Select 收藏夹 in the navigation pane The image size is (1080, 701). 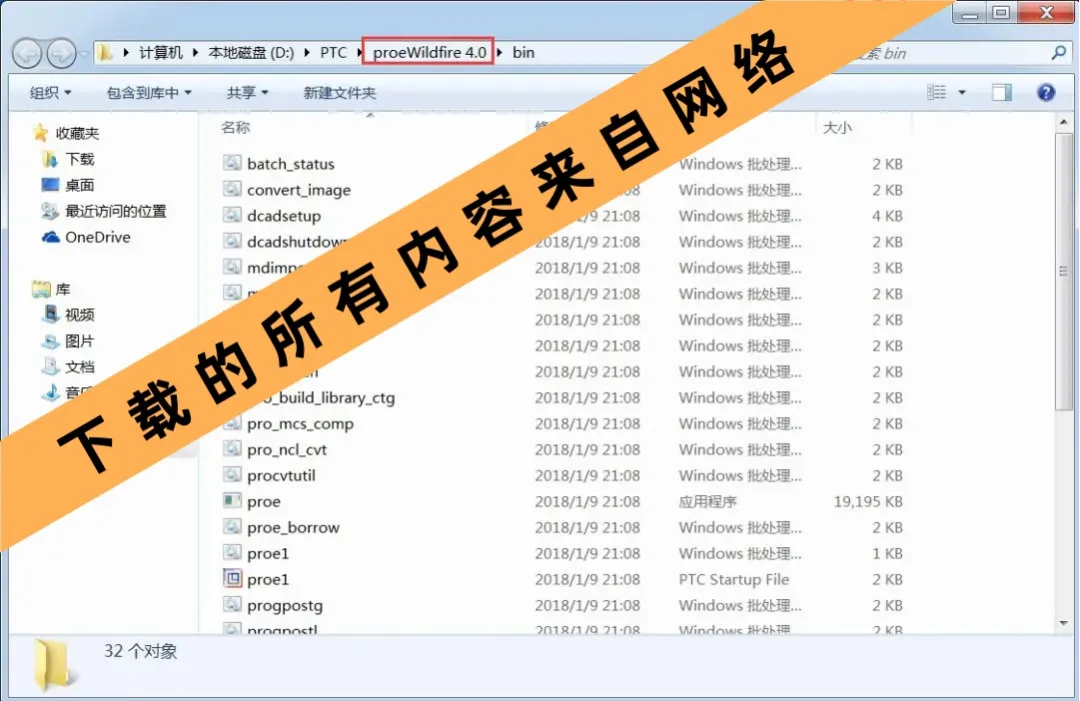pos(77,133)
